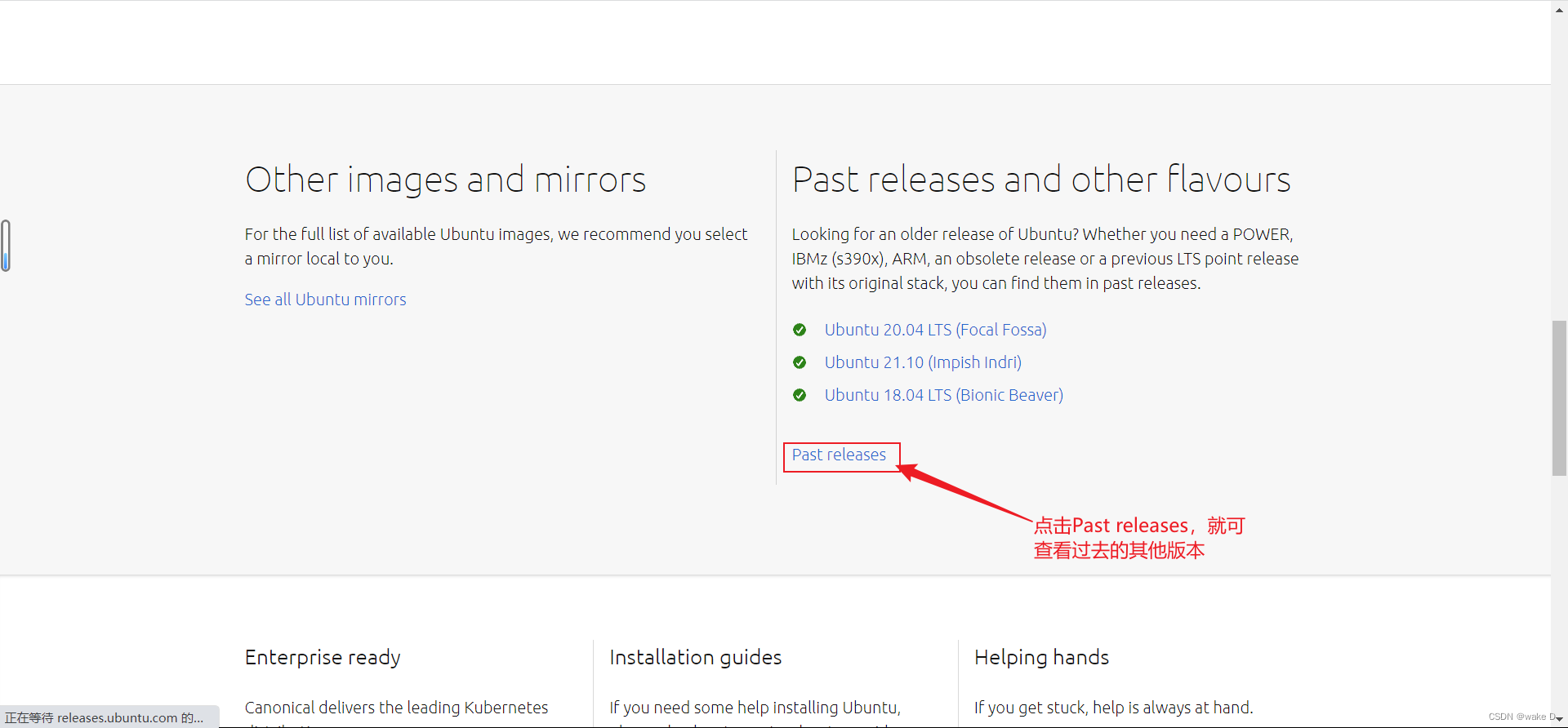Click text If you need some help installing Ubuntu
1568x728 pixels.
point(755,708)
